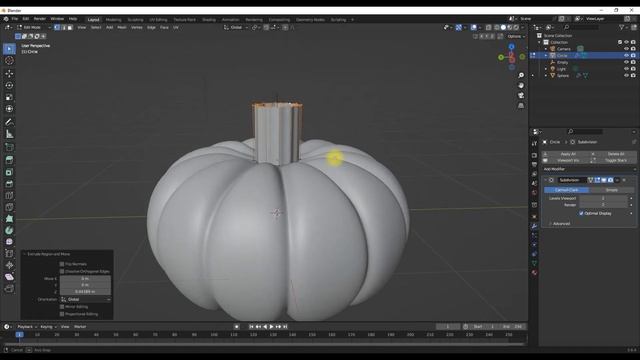Open the Mesh menu in viewport header
This screenshot has width=640, height=360.
pyautogui.click(x=122, y=27)
